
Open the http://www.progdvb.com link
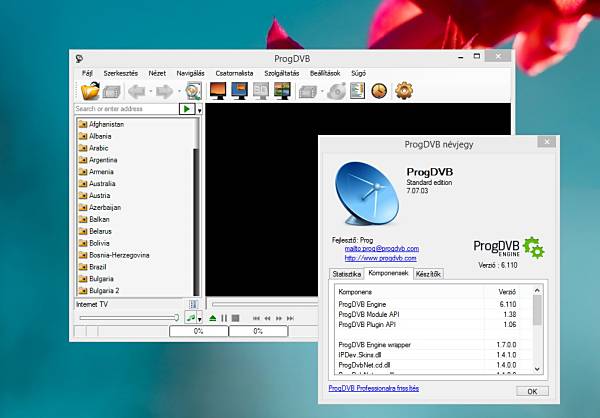tap(380, 258)
